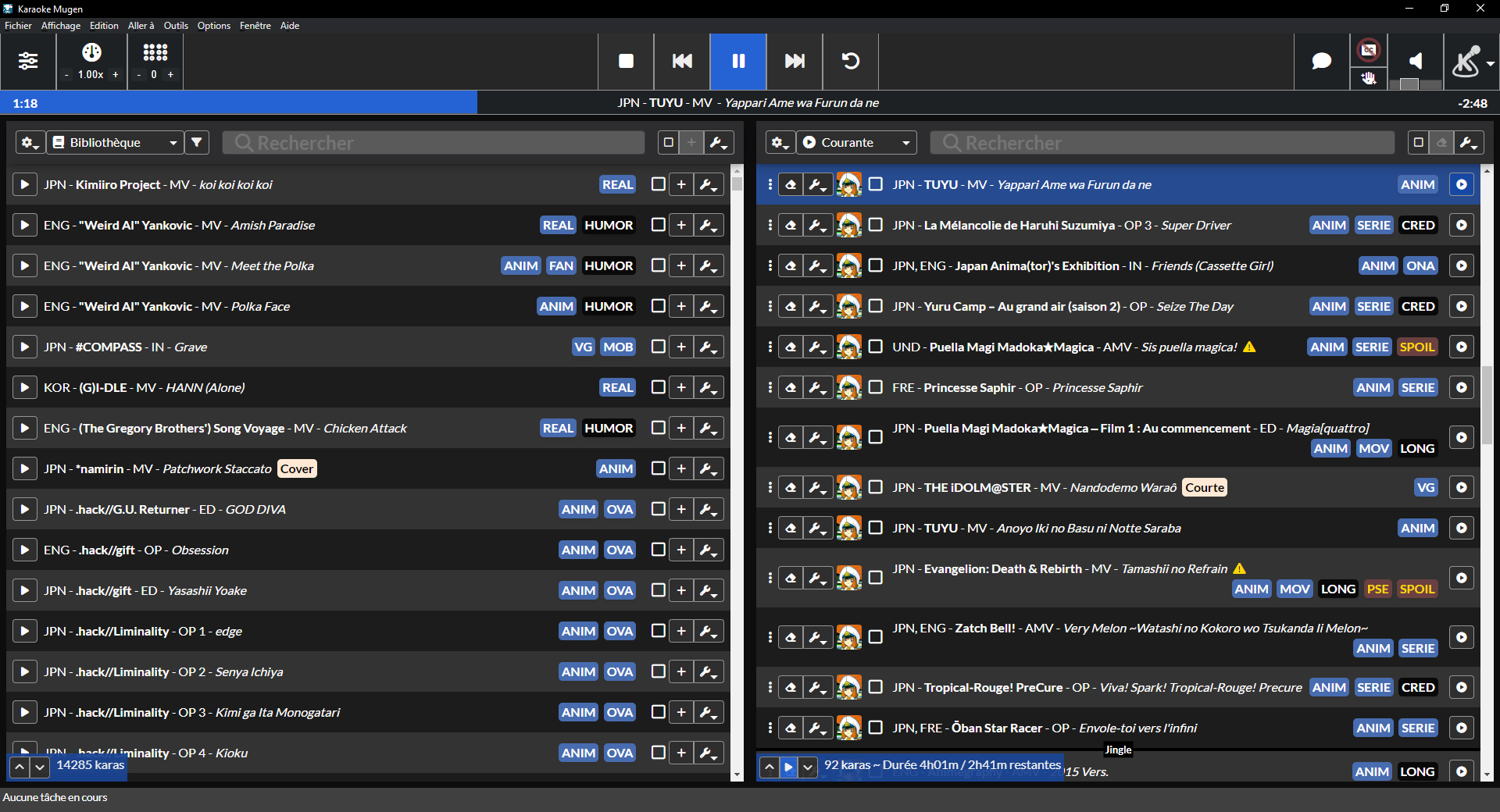Open the message speech bubble
1500x812 pixels.
[1321, 61]
